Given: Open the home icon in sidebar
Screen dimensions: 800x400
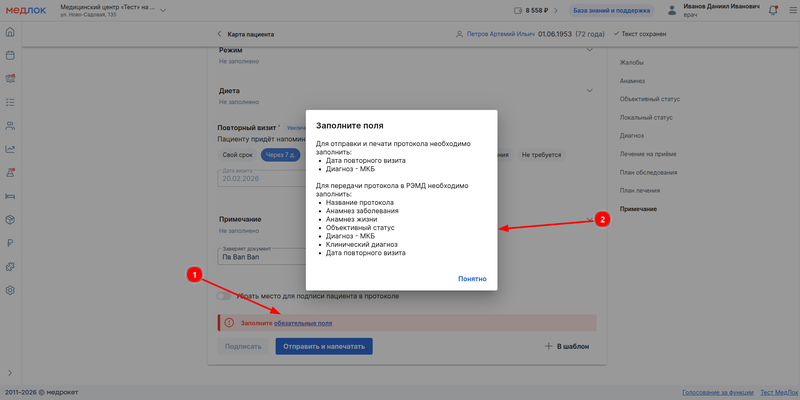Looking at the screenshot, I should tap(10, 32).
